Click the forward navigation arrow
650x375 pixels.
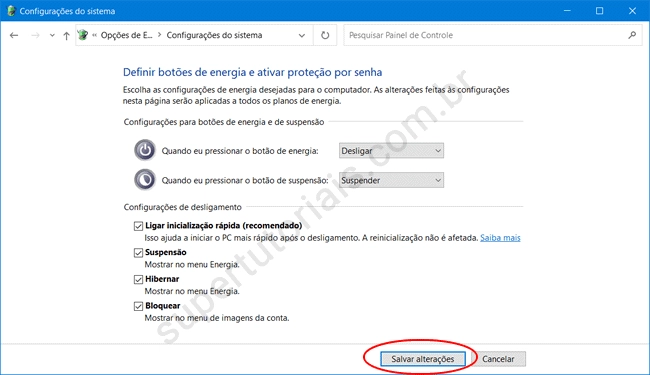(35, 35)
